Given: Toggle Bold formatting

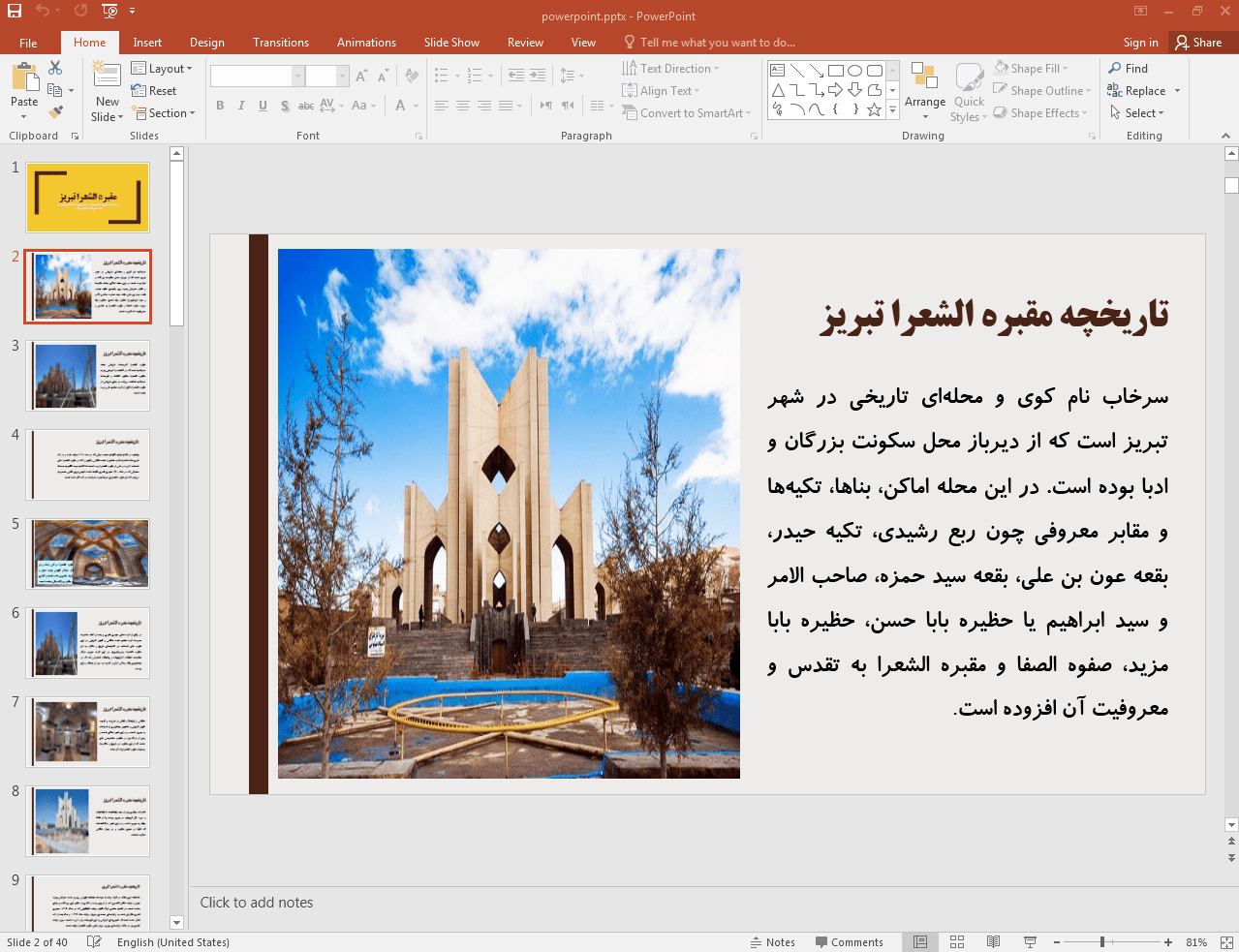Looking at the screenshot, I should 220,106.
